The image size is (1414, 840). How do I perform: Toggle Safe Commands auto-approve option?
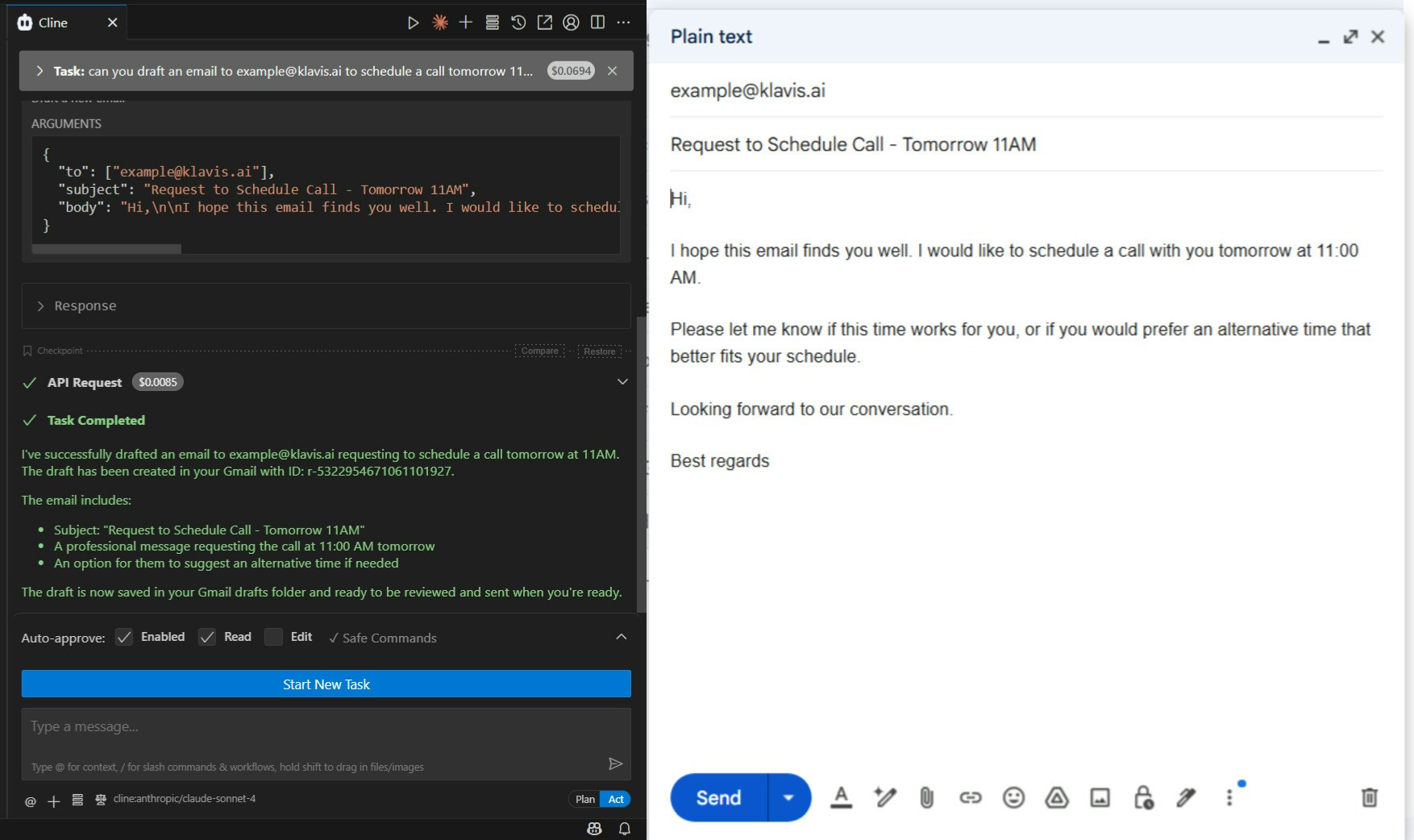383,638
